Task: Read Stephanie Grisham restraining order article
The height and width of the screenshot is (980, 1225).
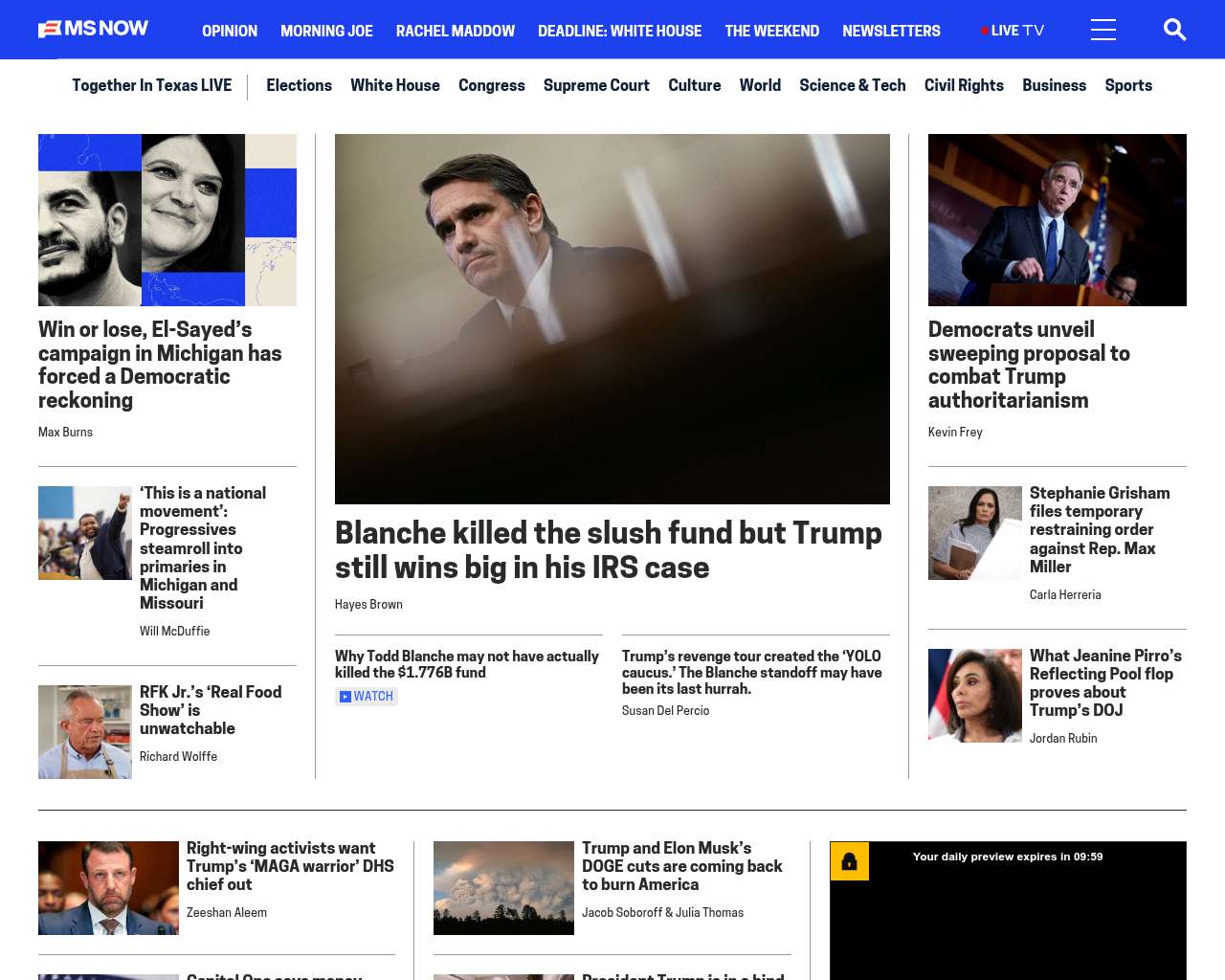Action: 1100,529
